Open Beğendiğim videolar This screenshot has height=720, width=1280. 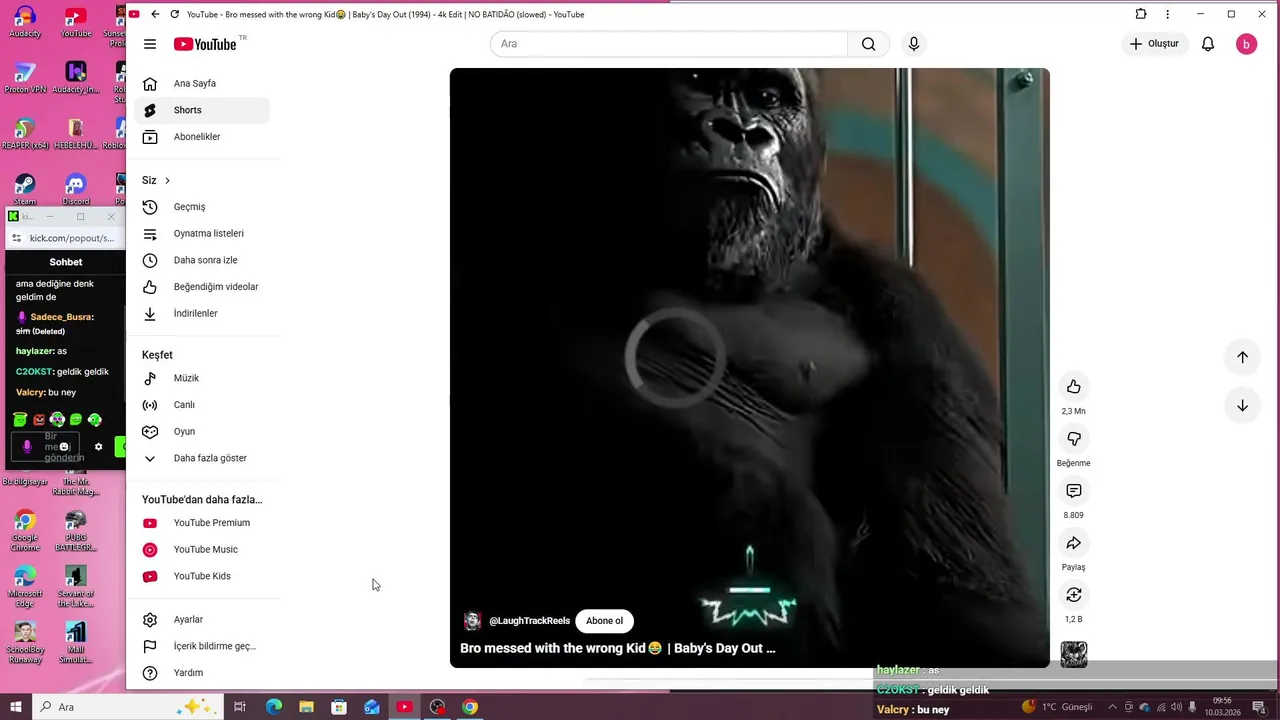click(202, 287)
